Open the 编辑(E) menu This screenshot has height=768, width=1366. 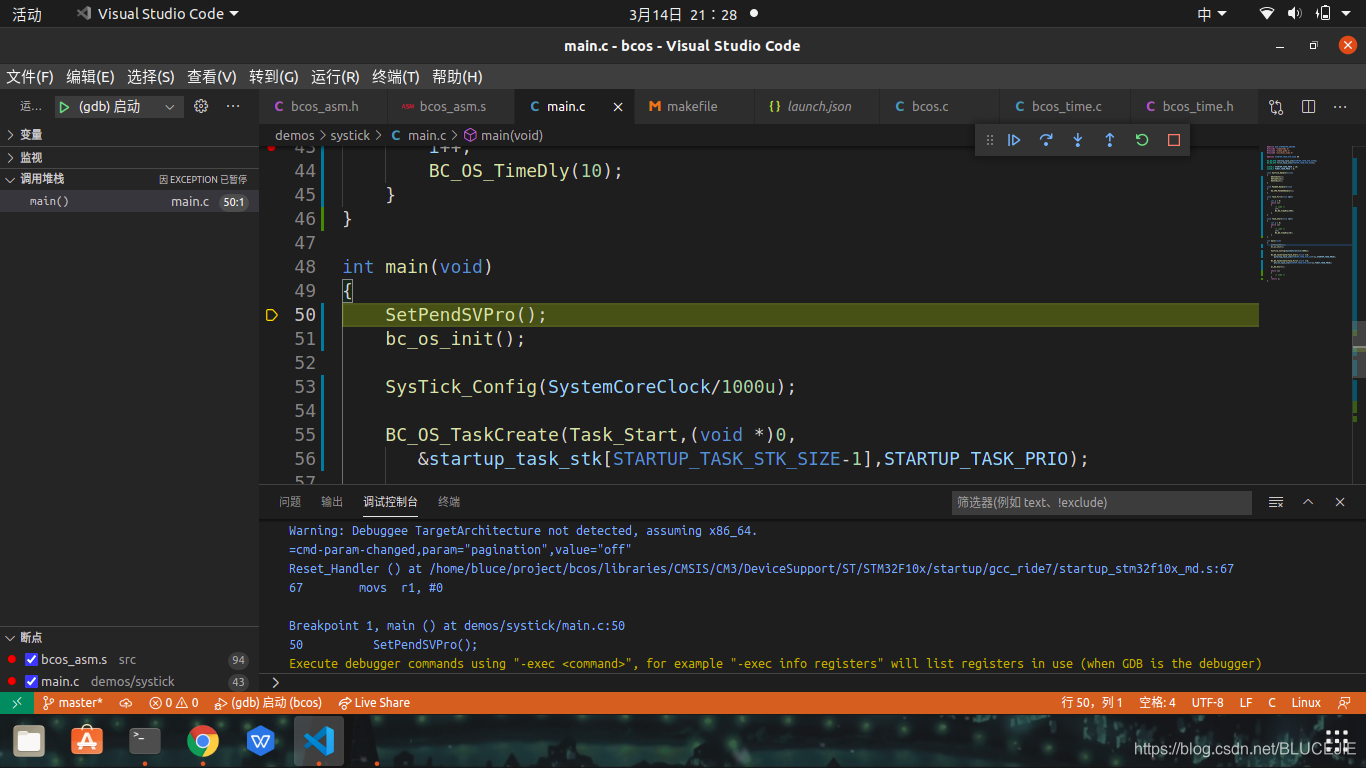(90, 77)
